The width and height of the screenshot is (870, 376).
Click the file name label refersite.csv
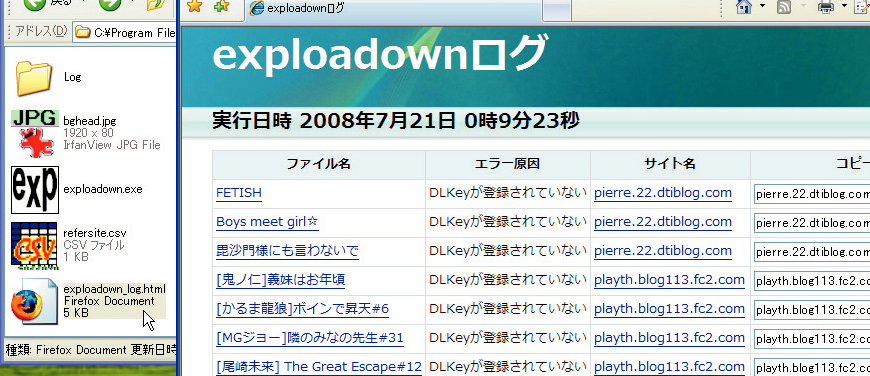pos(95,233)
